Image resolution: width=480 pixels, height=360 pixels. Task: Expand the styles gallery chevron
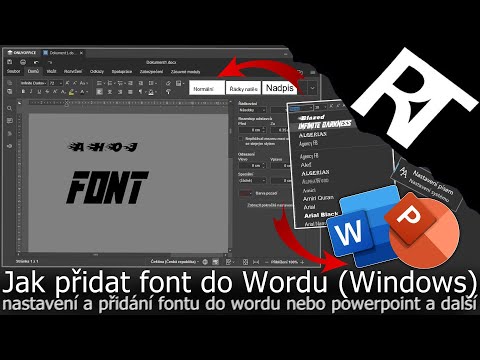[x=312, y=88]
